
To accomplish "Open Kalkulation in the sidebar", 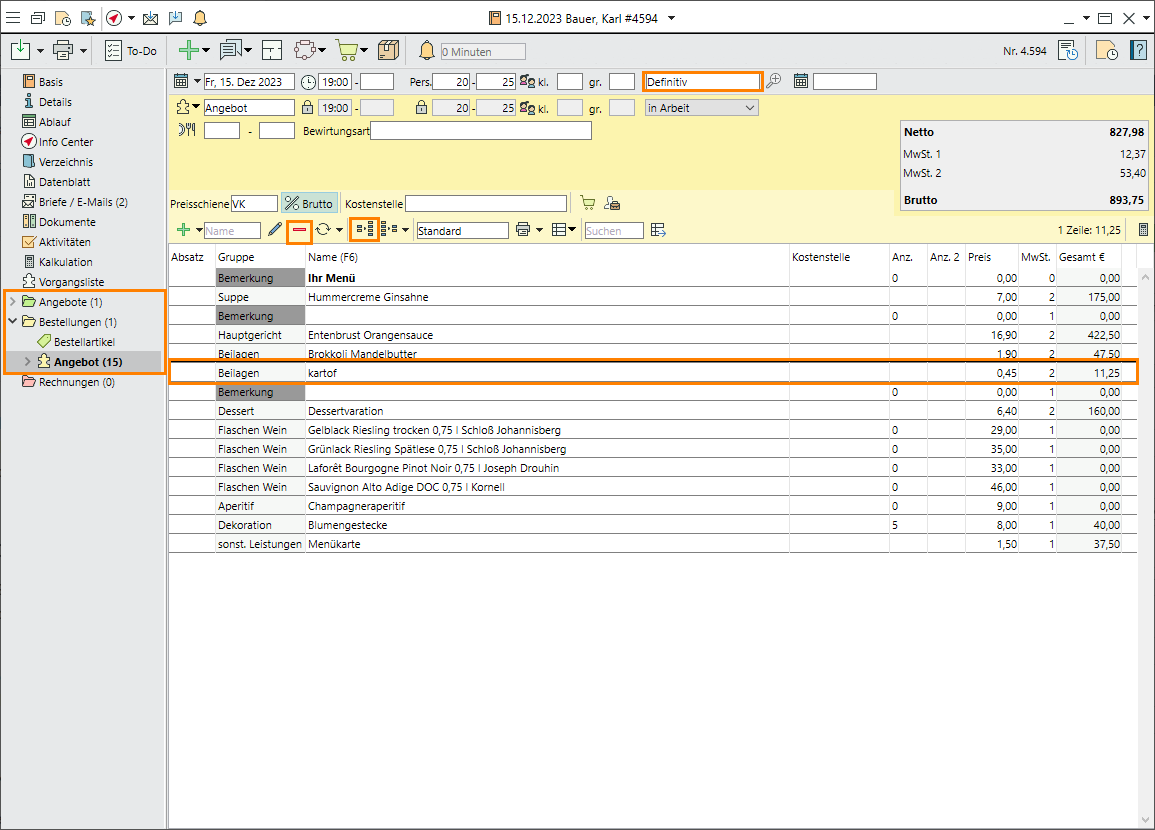I will [x=66, y=262].
